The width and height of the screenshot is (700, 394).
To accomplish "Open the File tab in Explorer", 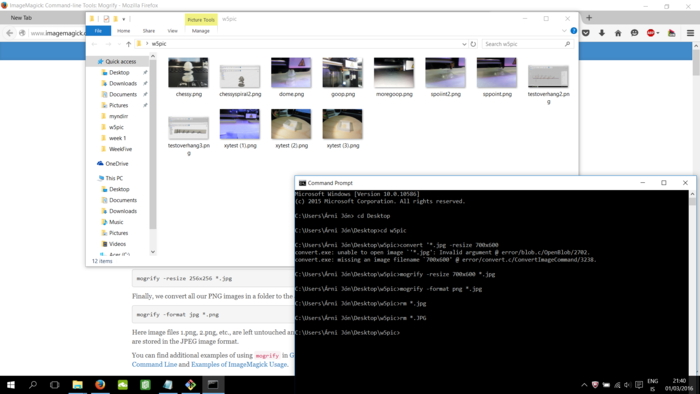I will tap(98, 31).
